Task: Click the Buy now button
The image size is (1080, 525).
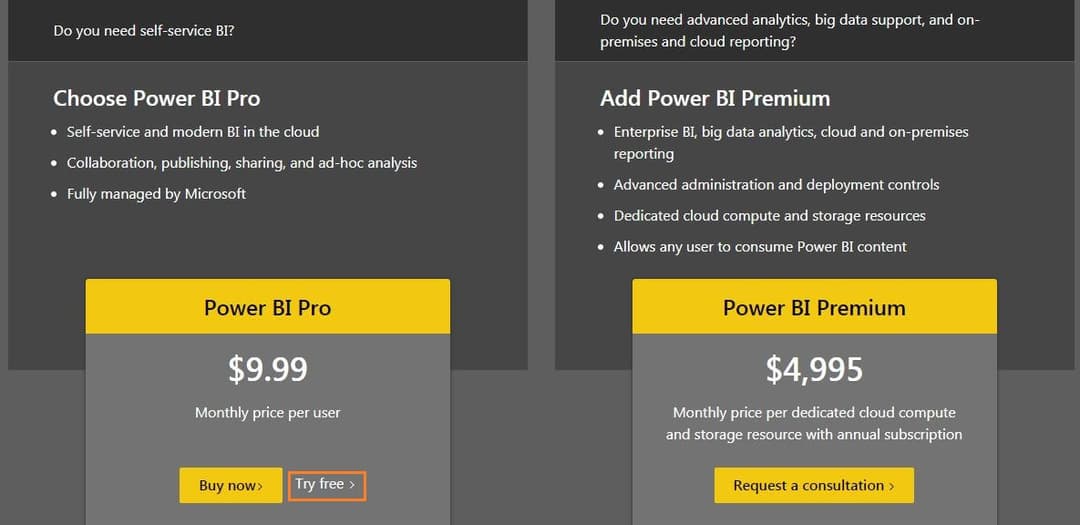Action: click(230, 485)
